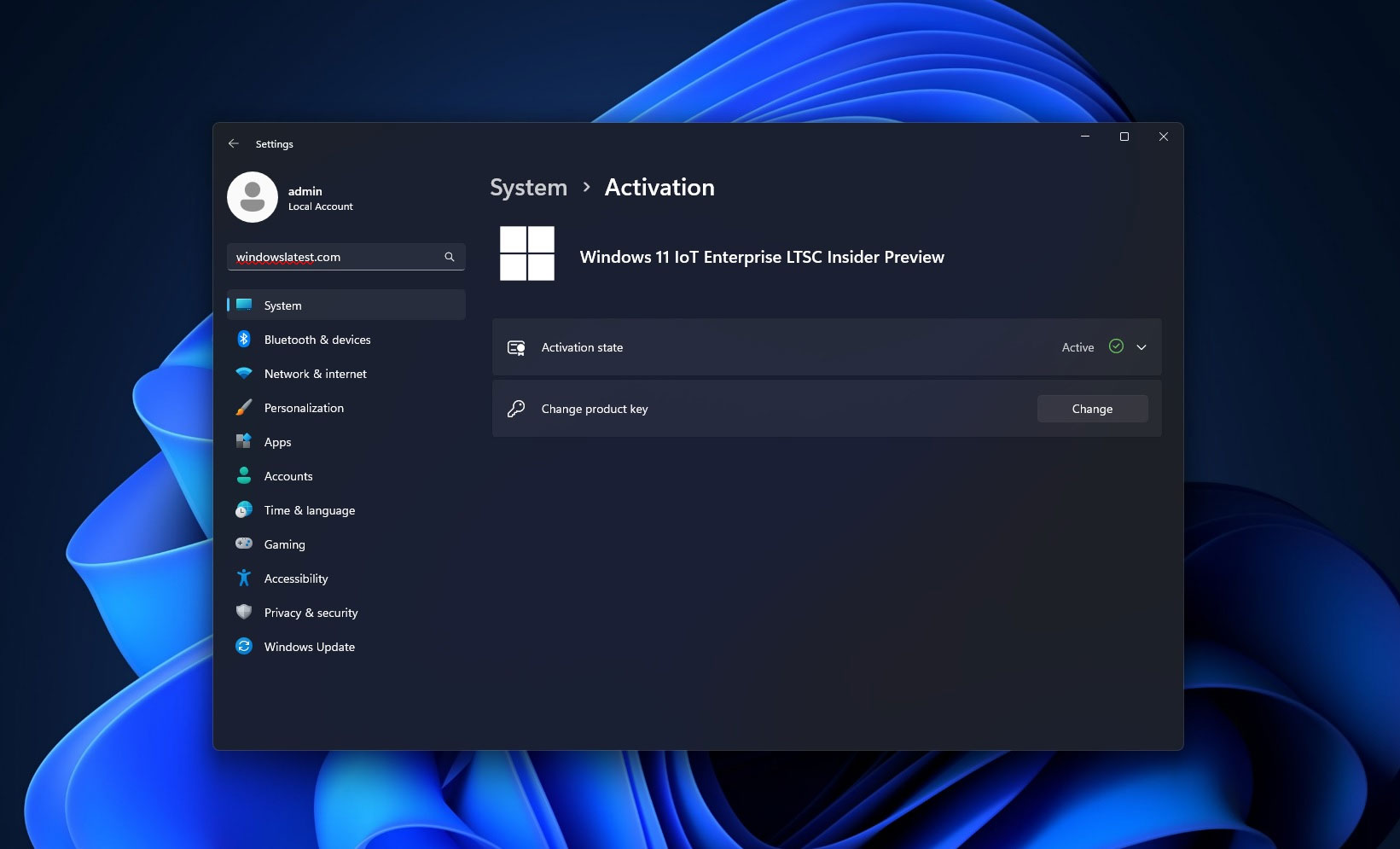Click the green Active verification badge
1400x849 pixels.
click(1115, 346)
